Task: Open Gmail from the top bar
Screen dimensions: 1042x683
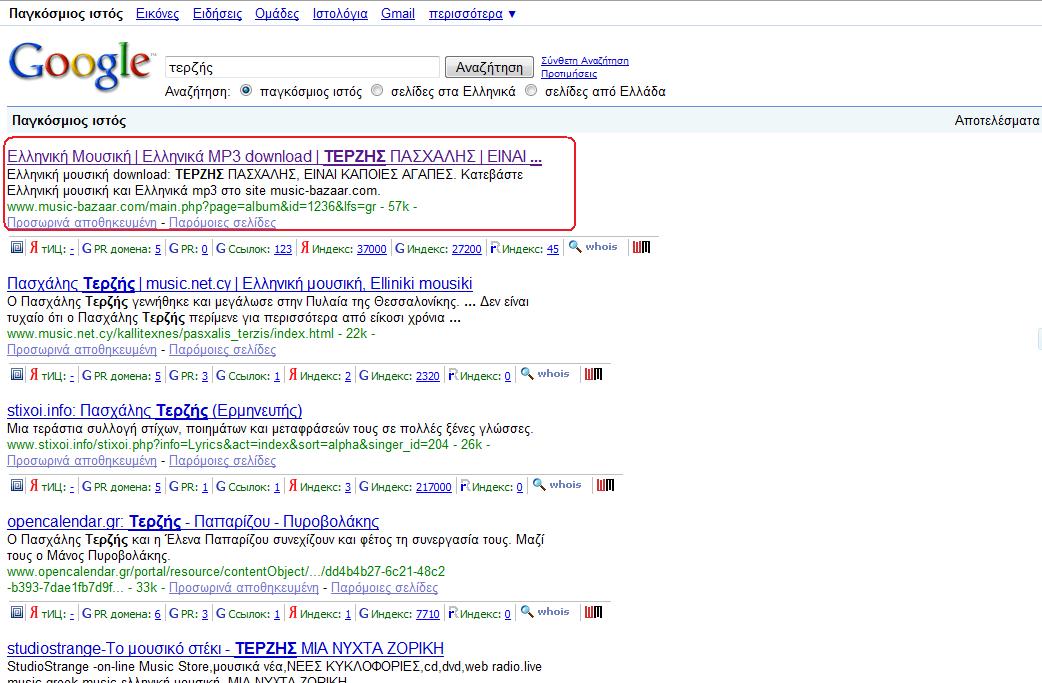Action: [398, 13]
